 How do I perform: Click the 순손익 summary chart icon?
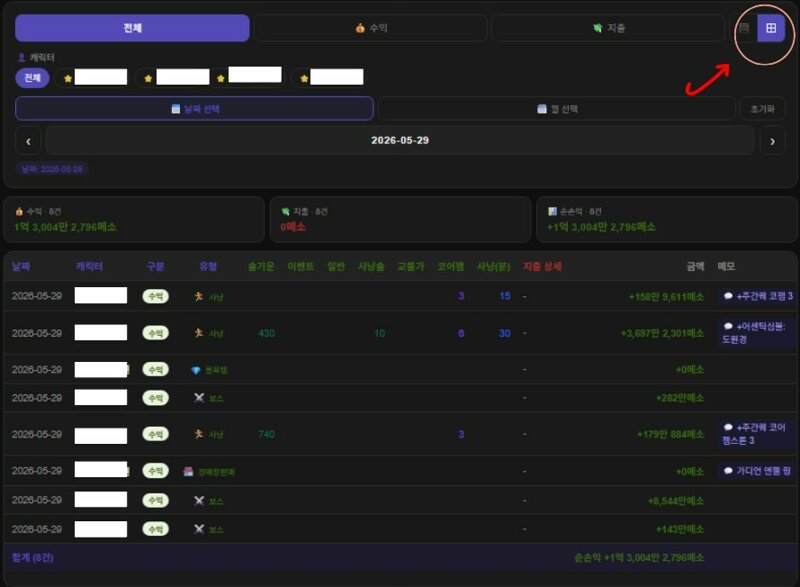(552, 211)
